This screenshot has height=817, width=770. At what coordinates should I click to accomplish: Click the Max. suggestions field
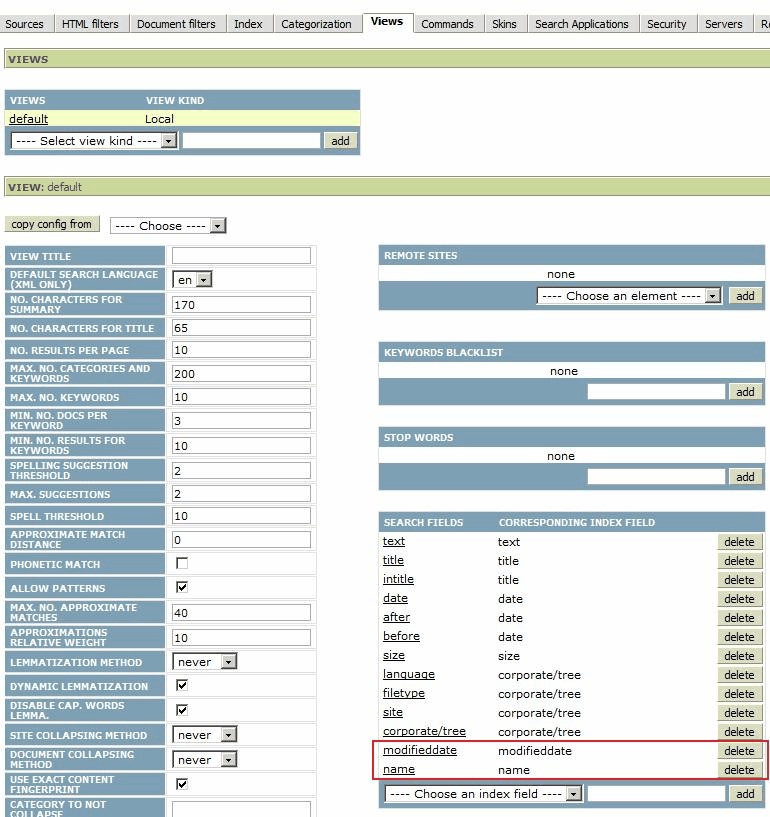tap(241, 494)
